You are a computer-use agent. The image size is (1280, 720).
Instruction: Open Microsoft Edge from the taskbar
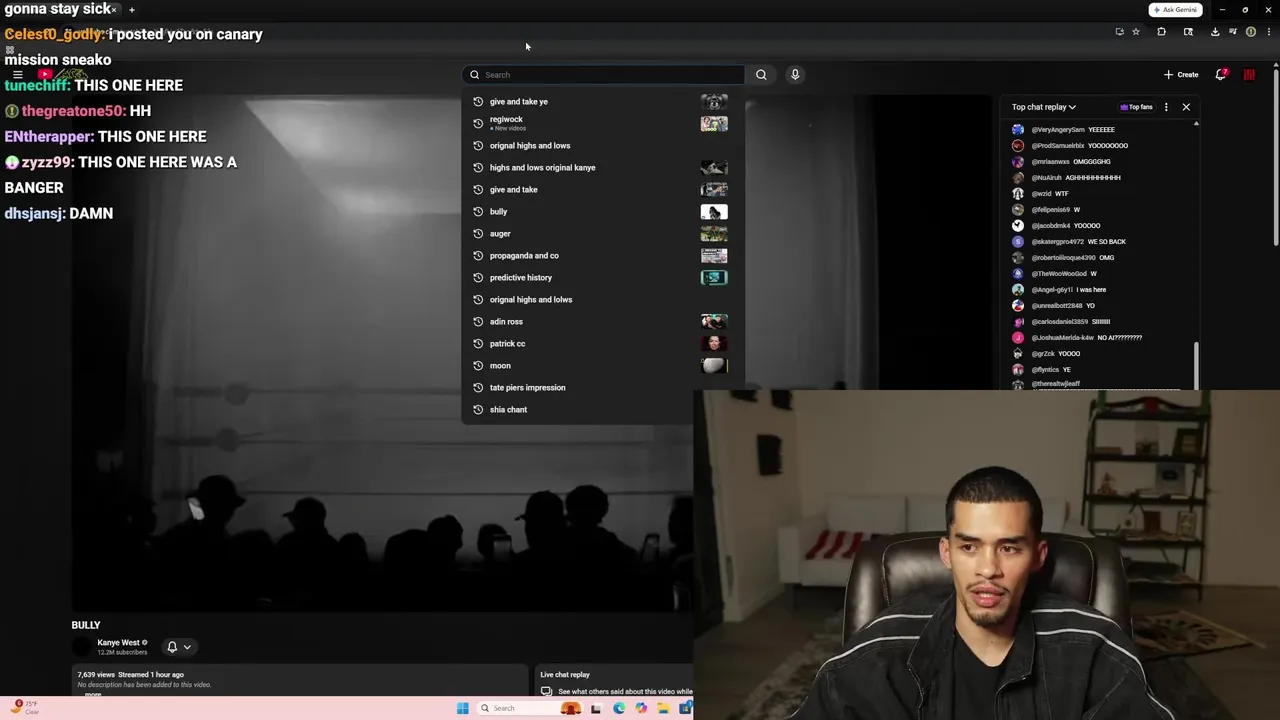click(x=619, y=708)
